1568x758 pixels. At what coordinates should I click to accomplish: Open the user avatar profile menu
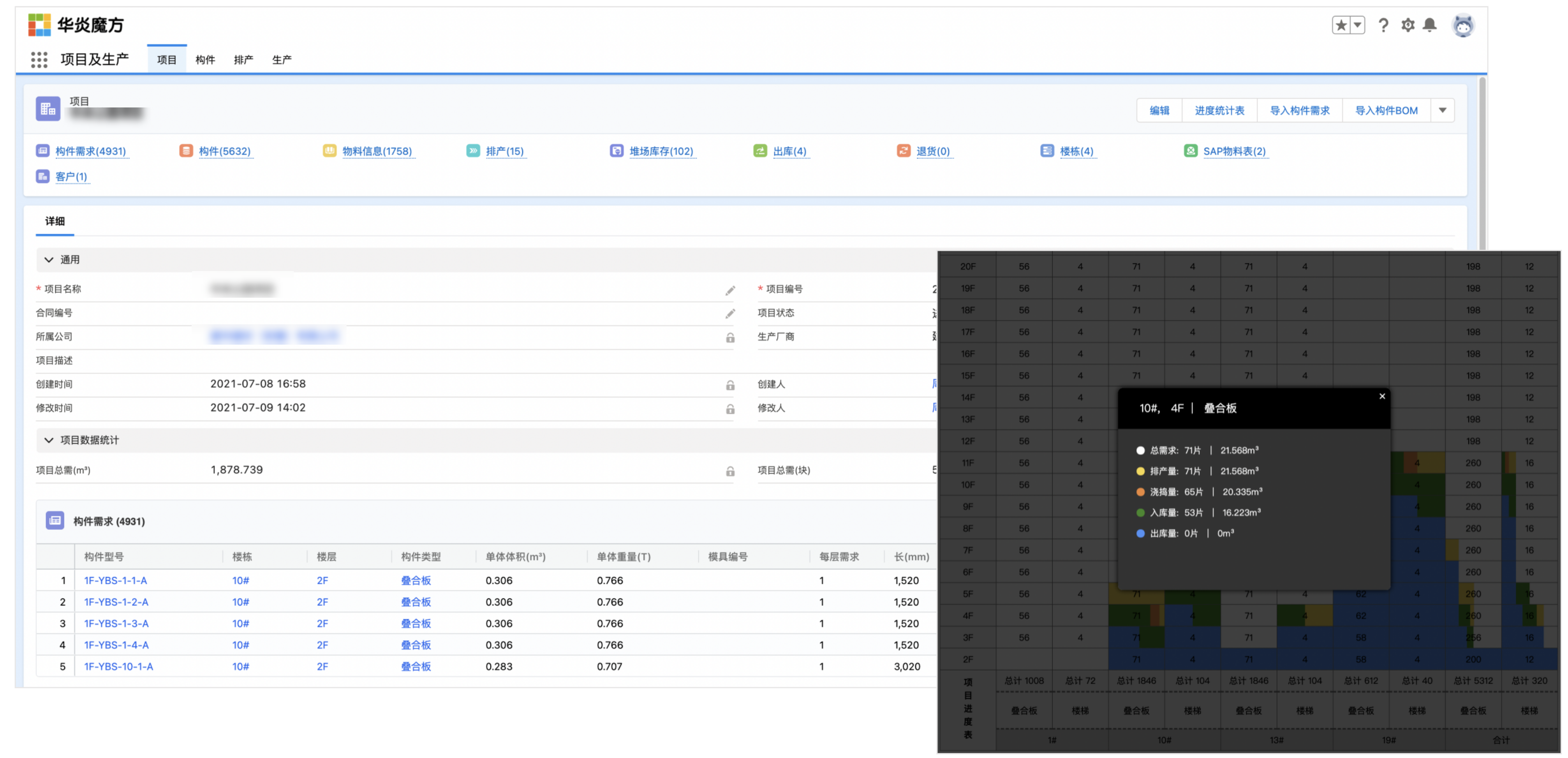[x=1462, y=26]
